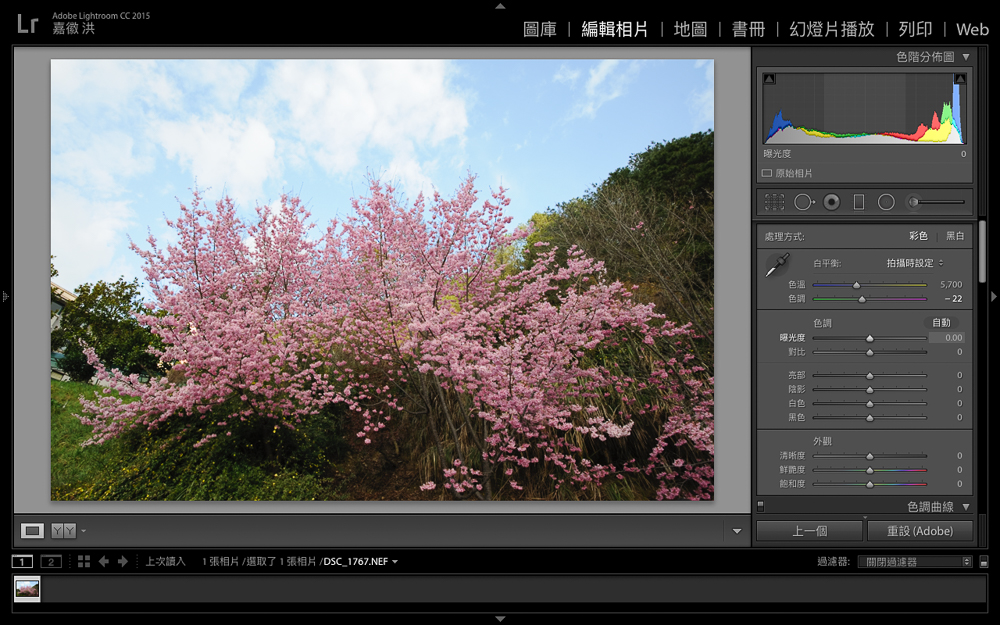Image resolution: width=1000 pixels, height=625 pixels.
Task: Toggle the shadow clipping indicator in histogram
Action: 768,79
